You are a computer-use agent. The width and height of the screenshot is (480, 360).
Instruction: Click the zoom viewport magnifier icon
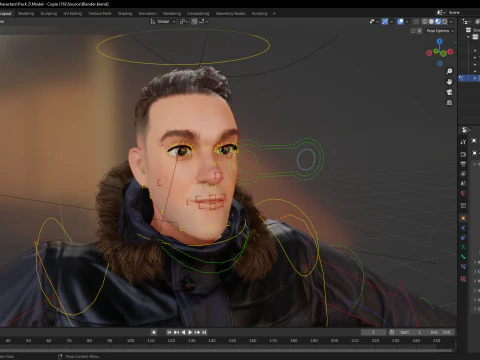coord(449,71)
